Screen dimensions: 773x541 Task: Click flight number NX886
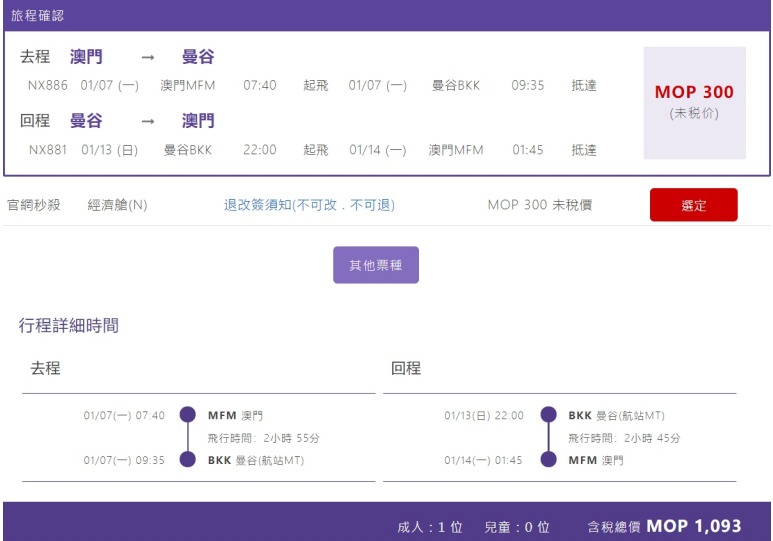click(48, 86)
